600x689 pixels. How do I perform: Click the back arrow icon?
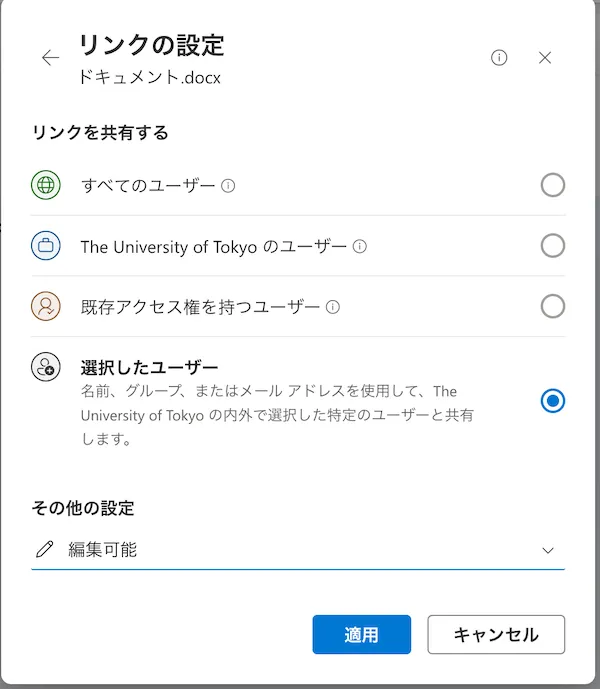50,58
